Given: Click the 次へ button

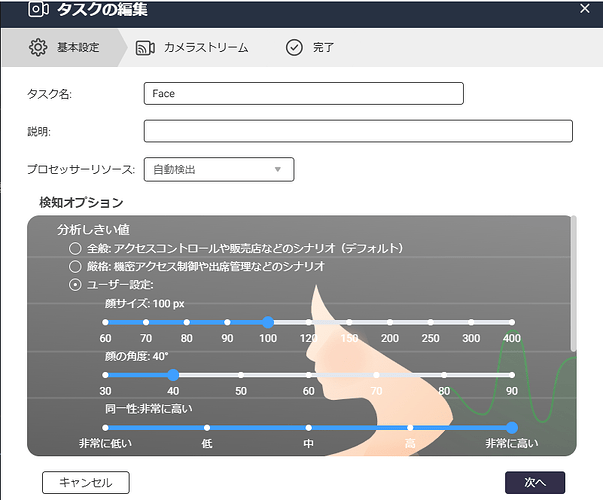Looking at the screenshot, I should pos(535,483).
